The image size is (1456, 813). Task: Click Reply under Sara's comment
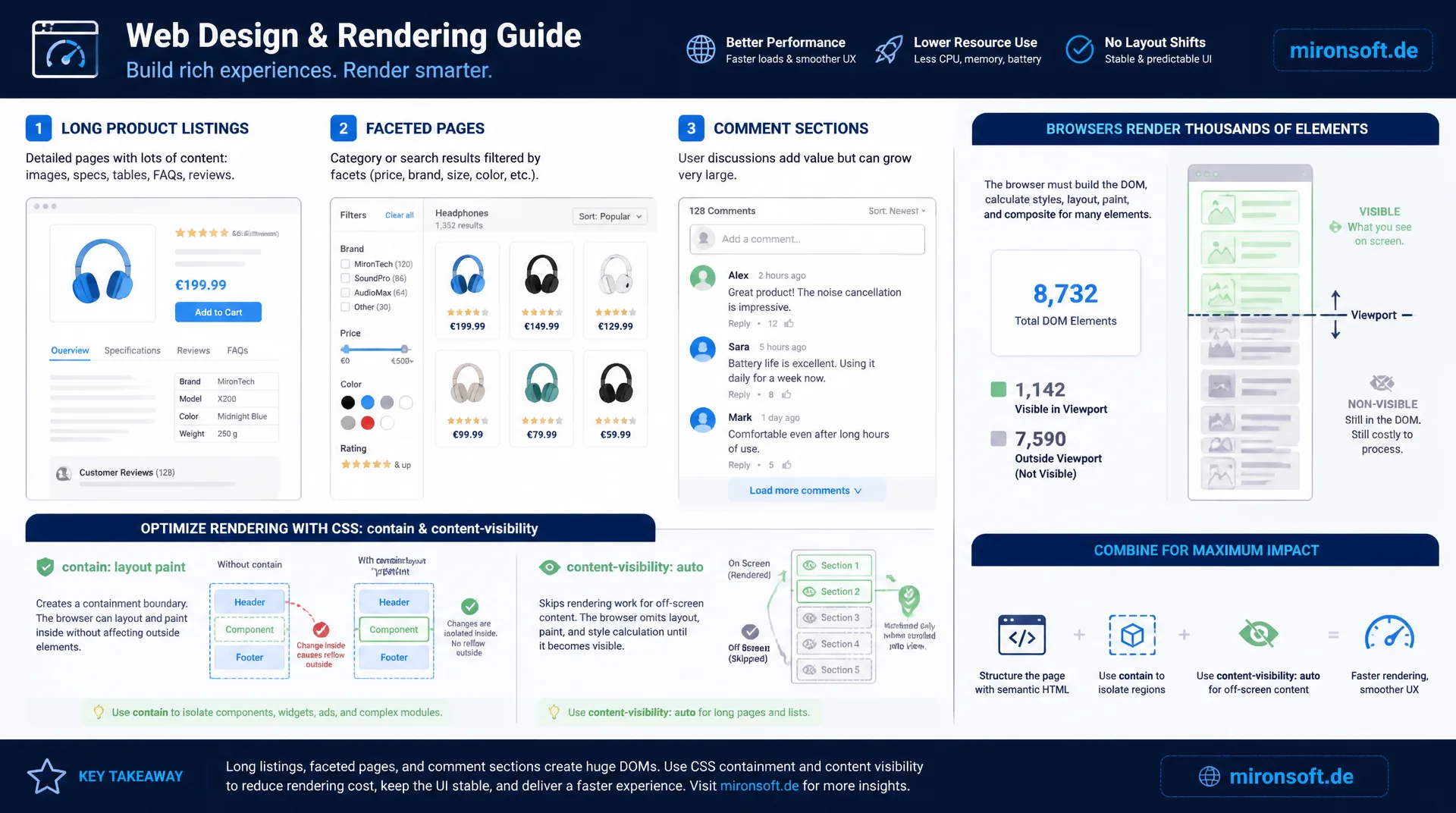tap(739, 394)
